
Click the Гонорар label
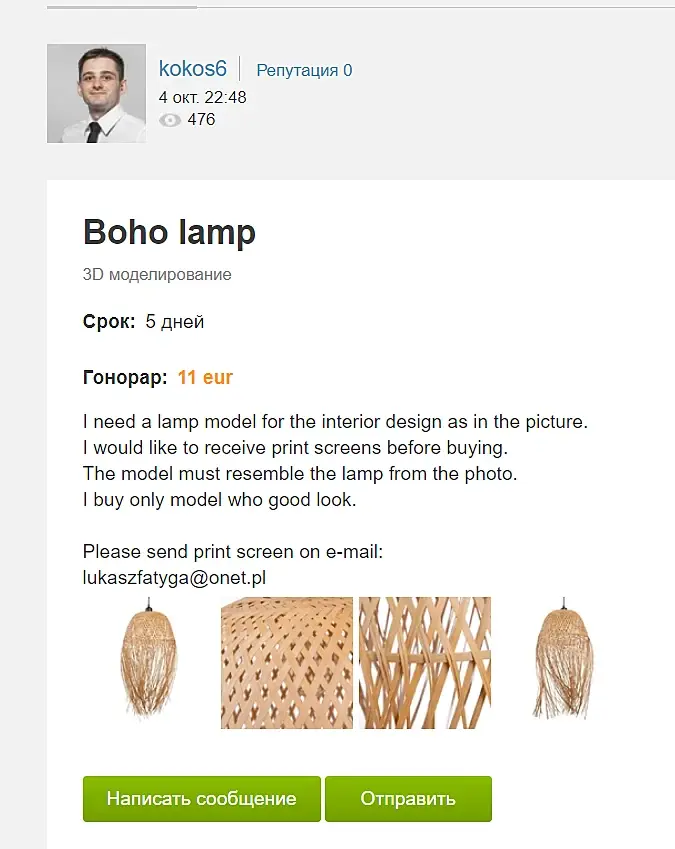click(125, 378)
